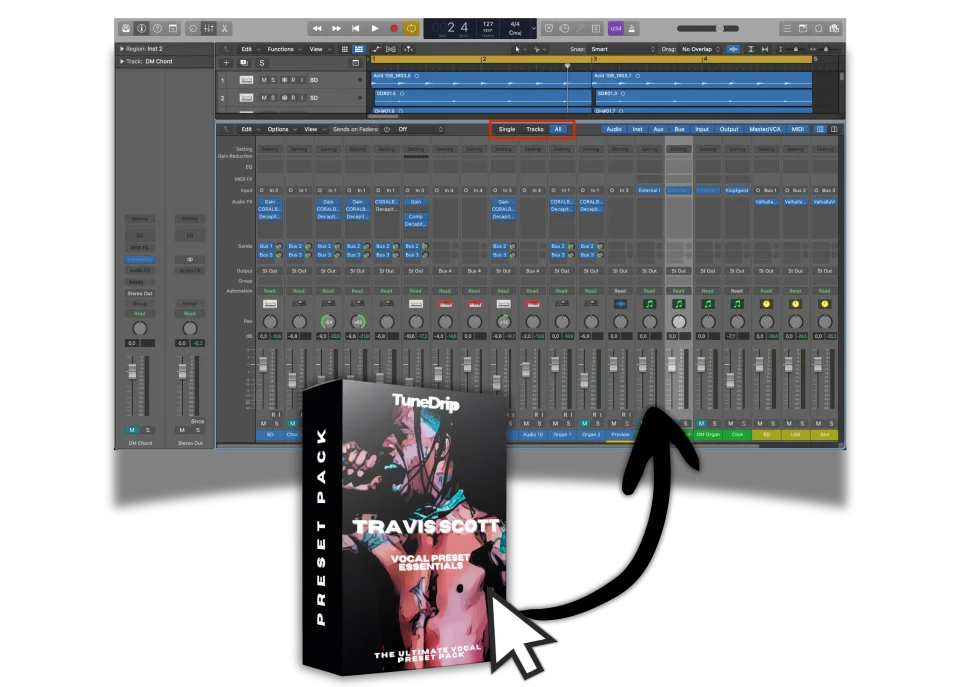Mute the DM Chord channel strip in the inspector

tap(132, 430)
